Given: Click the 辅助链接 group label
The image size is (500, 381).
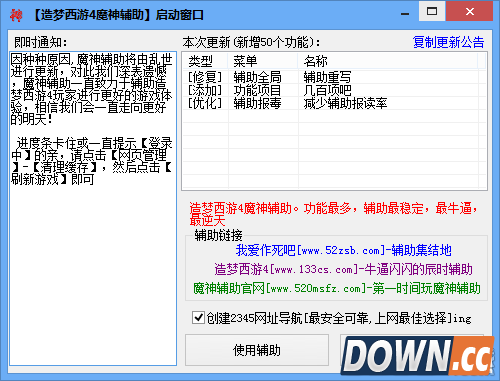Looking at the screenshot, I should pyautogui.click(x=218, y=235).
